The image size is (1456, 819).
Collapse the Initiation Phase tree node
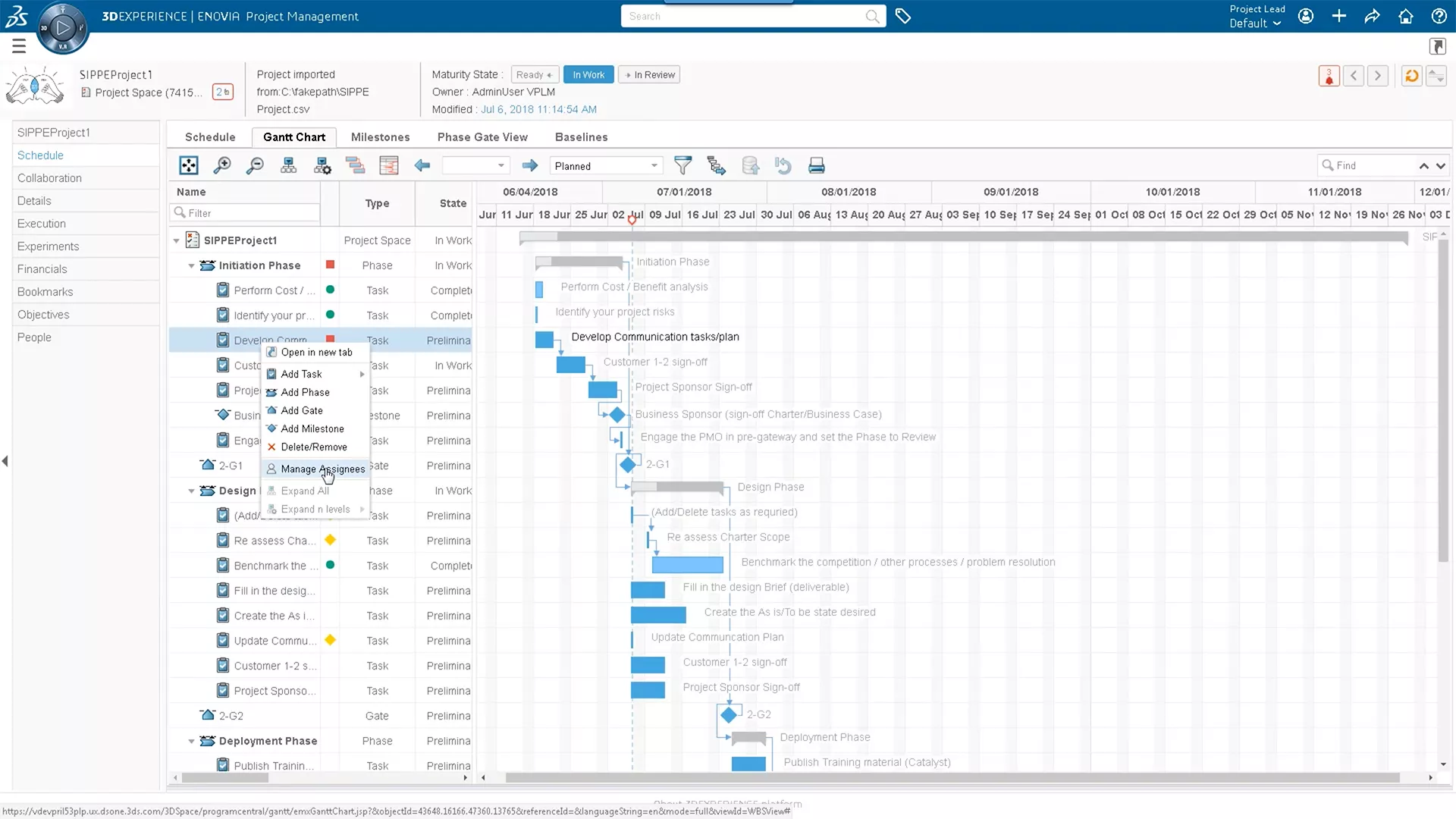(x=191, y=265)
